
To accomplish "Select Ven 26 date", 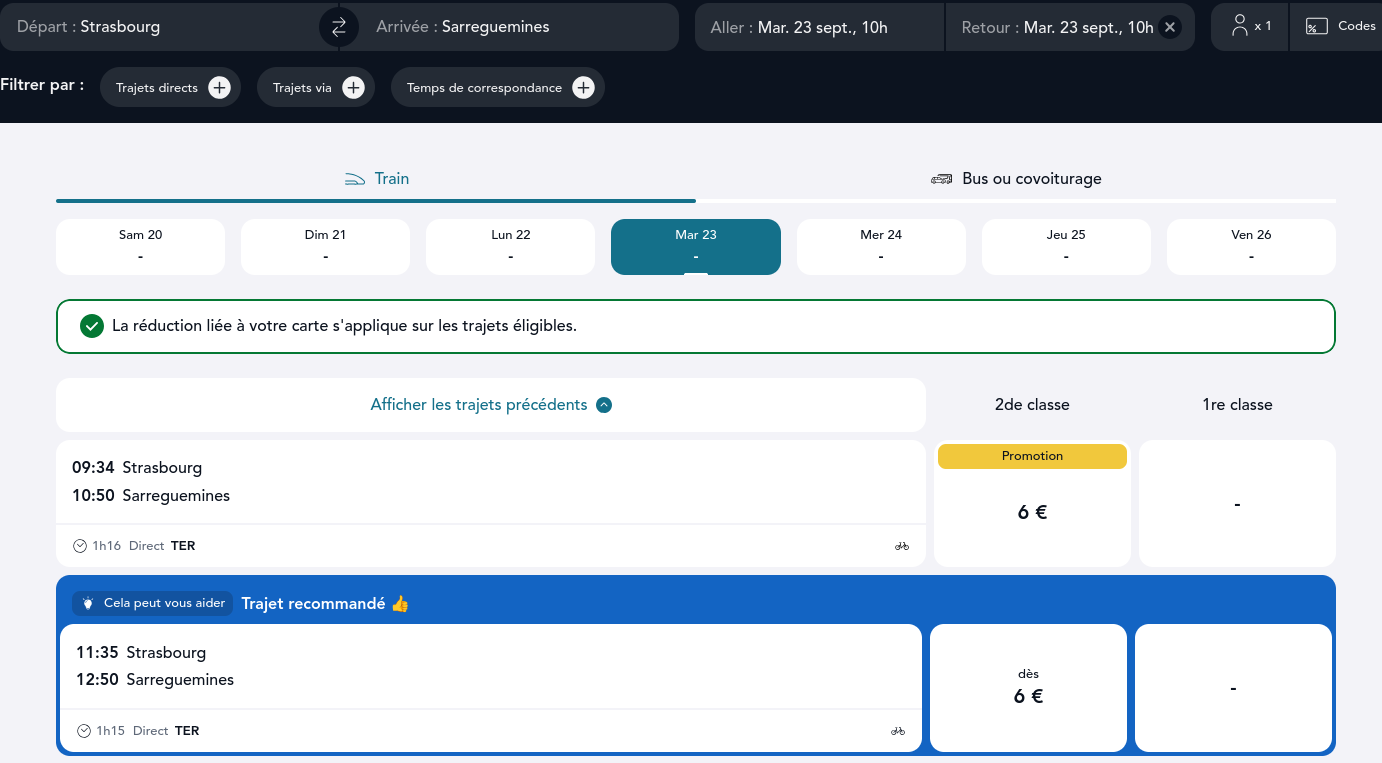I will pos(1250,246).
